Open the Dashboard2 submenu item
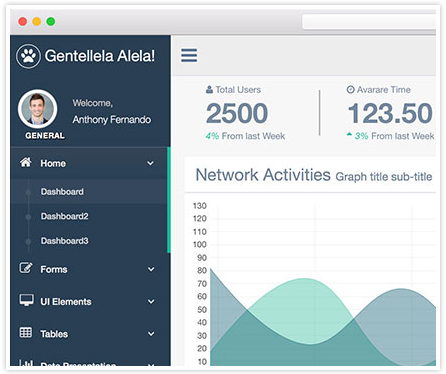Image resolution: width=446 pixels, height=374 pixels. point(65,216)
